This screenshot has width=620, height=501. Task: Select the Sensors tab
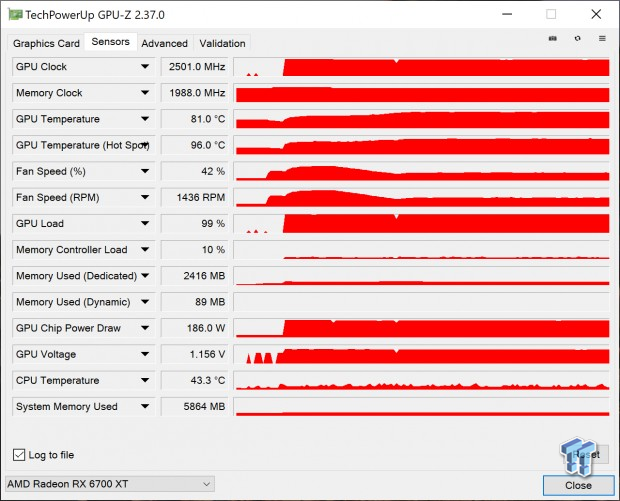[110, 42]
